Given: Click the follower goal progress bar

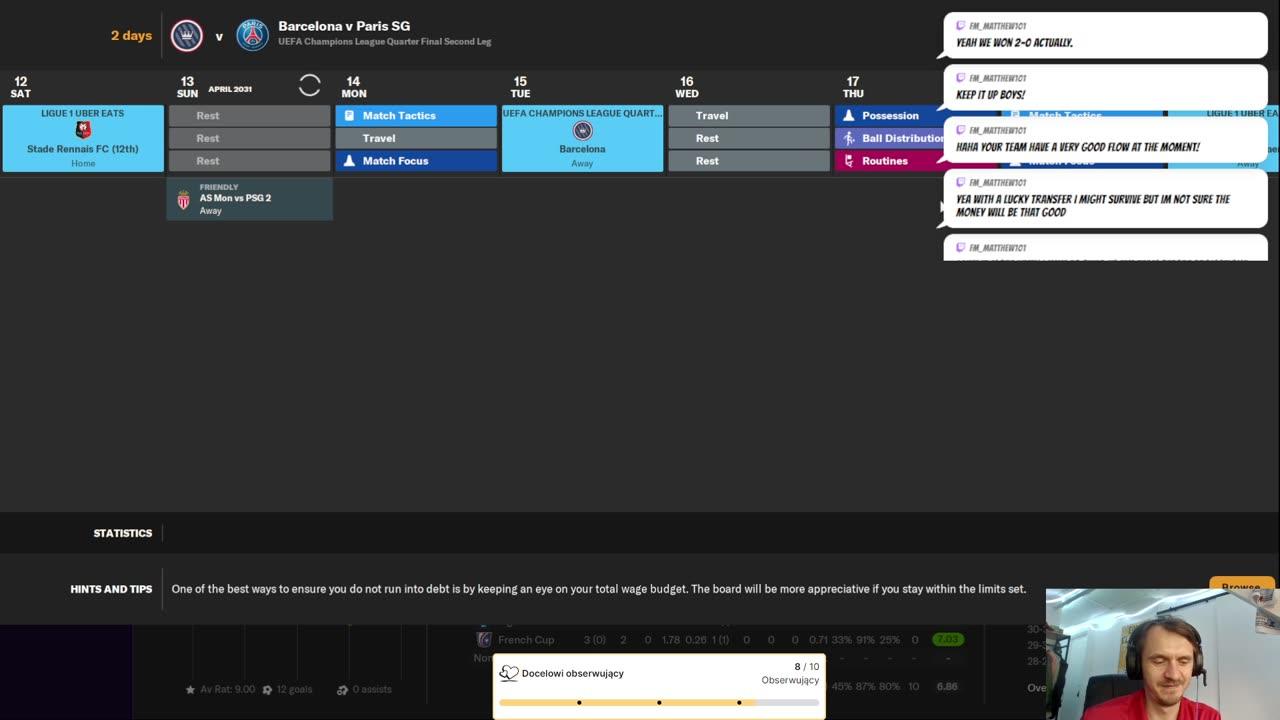Looking at the screenshot, I should point(659,703).
